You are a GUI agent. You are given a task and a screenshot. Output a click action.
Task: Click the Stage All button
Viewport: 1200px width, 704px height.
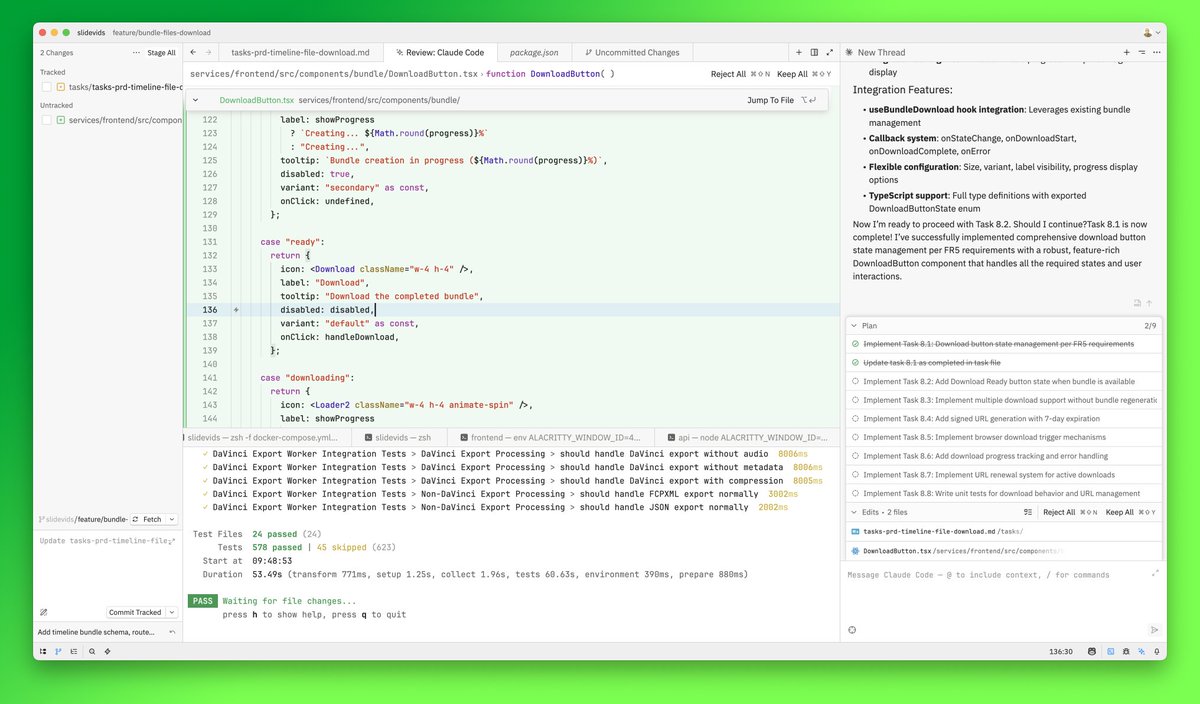(x=161, y=52)
